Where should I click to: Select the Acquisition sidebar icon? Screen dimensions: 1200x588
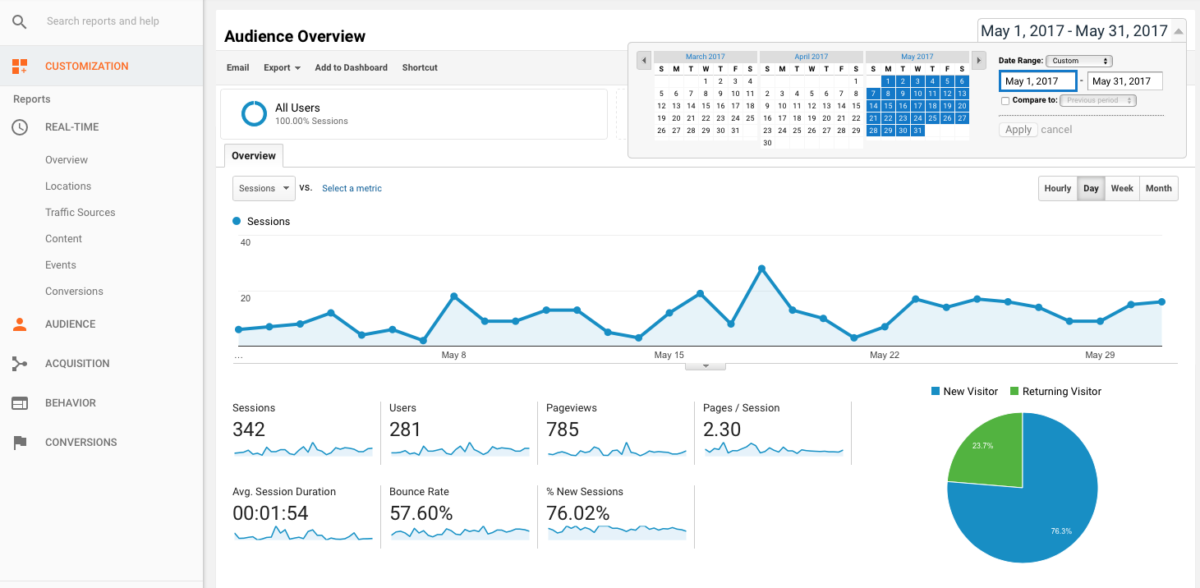(x=20, y=363)
